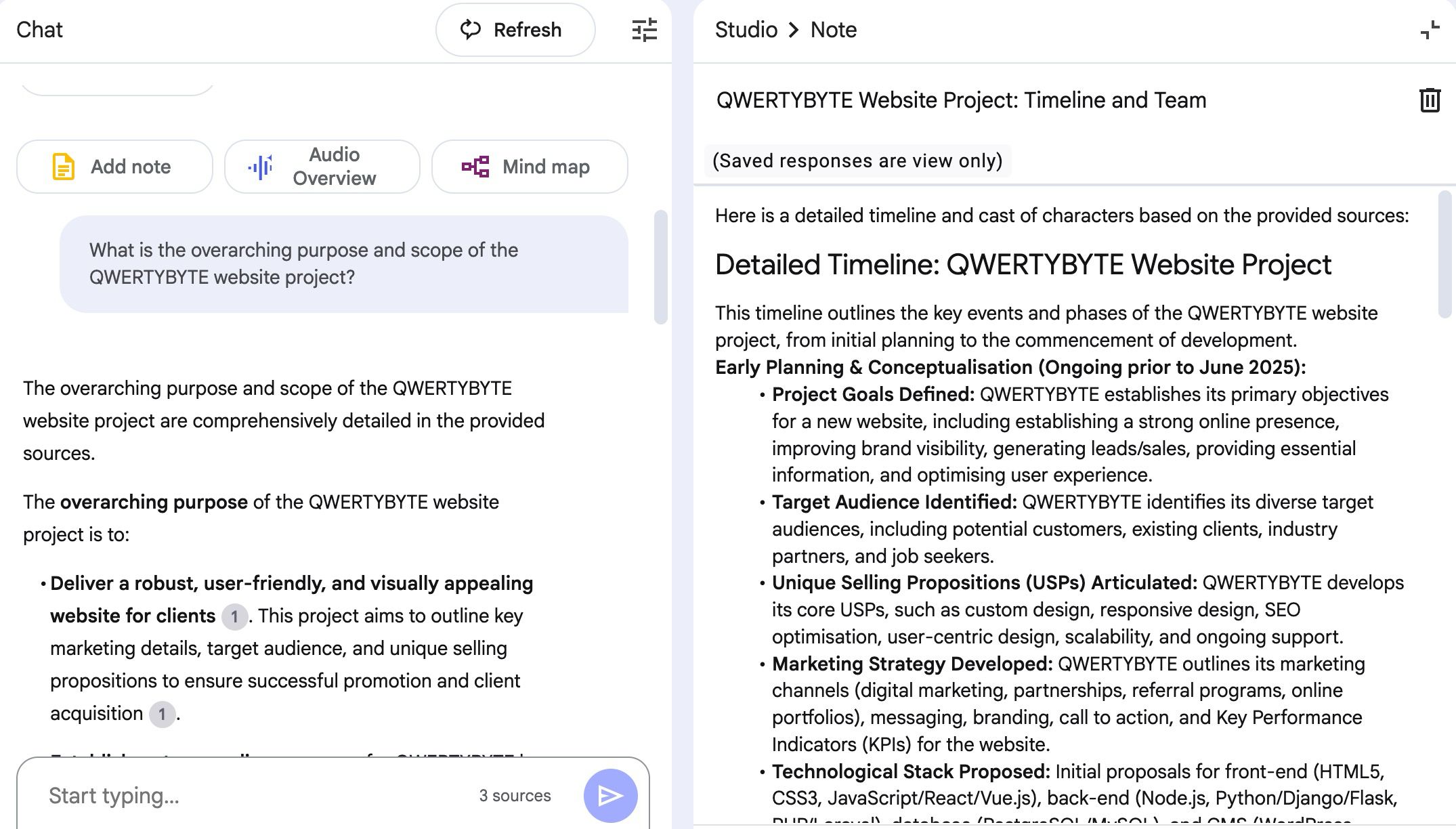Click the Chat panel header

39,30
